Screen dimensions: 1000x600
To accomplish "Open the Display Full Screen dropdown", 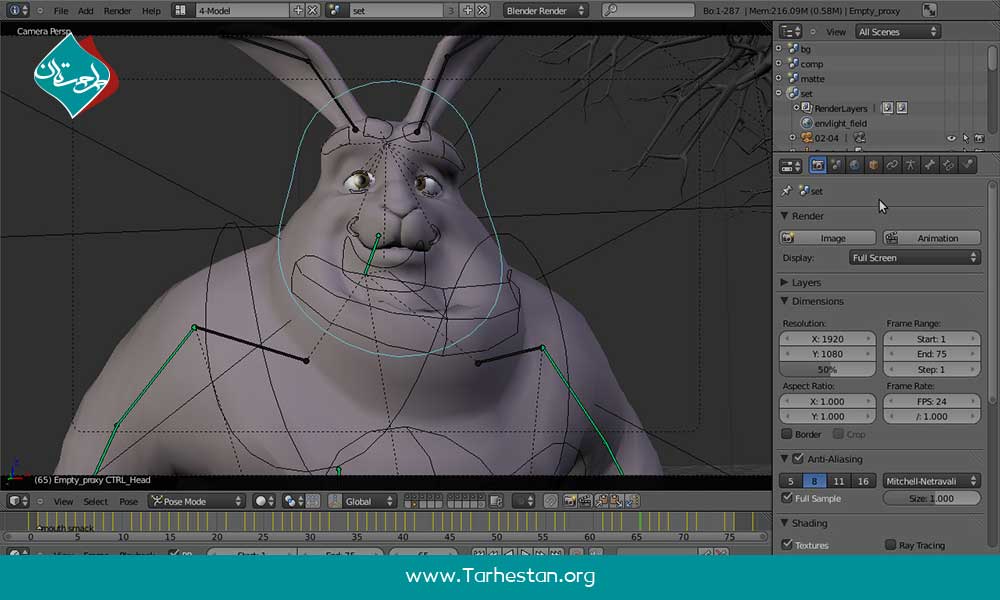I will coord(915,258).
